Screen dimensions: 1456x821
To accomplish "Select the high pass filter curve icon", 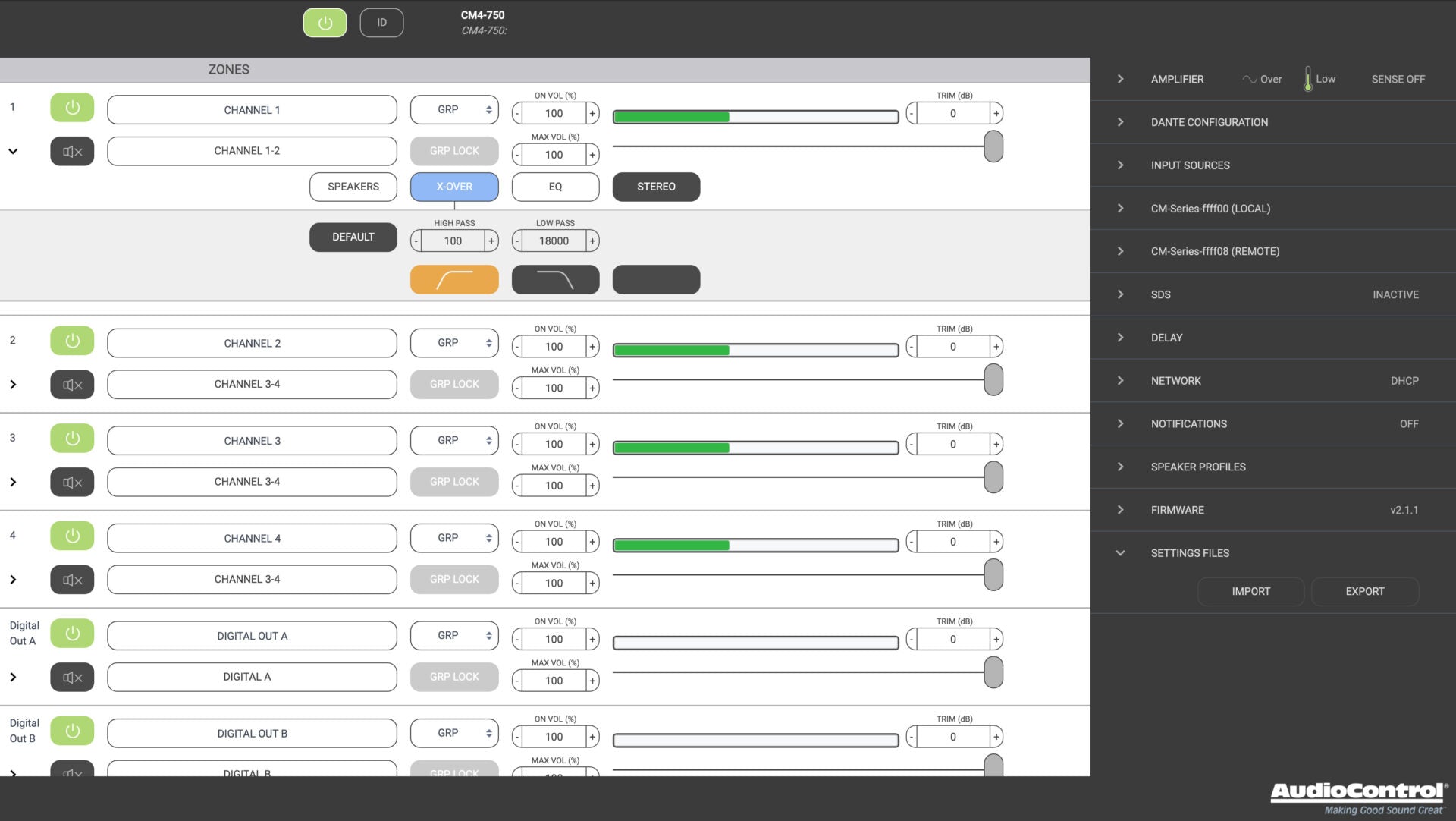I will click(454, 279).
